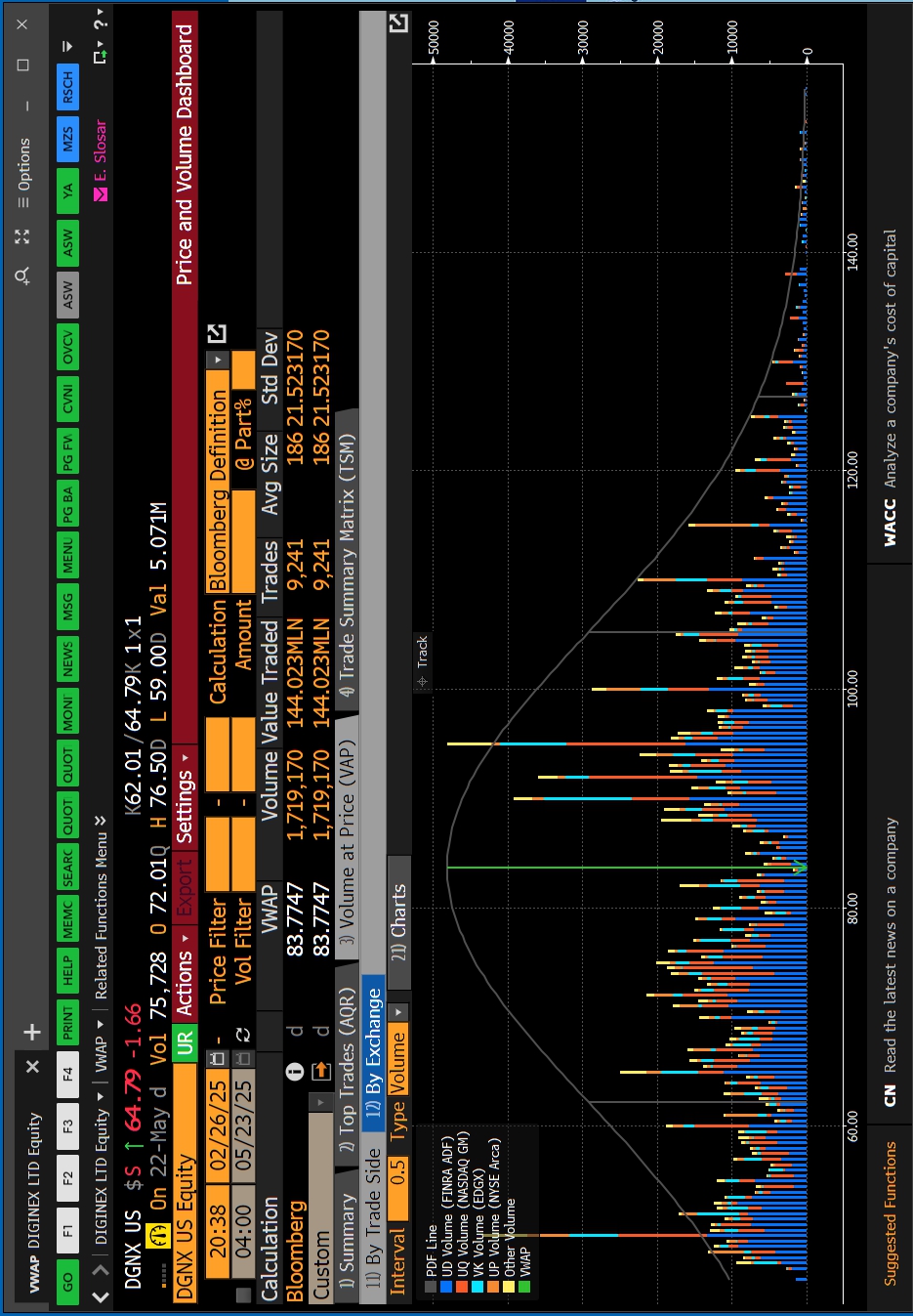This screenshot has width=913, height=1316.
Task: Click the orange upload arrow icon
Action: point(320,1072)
